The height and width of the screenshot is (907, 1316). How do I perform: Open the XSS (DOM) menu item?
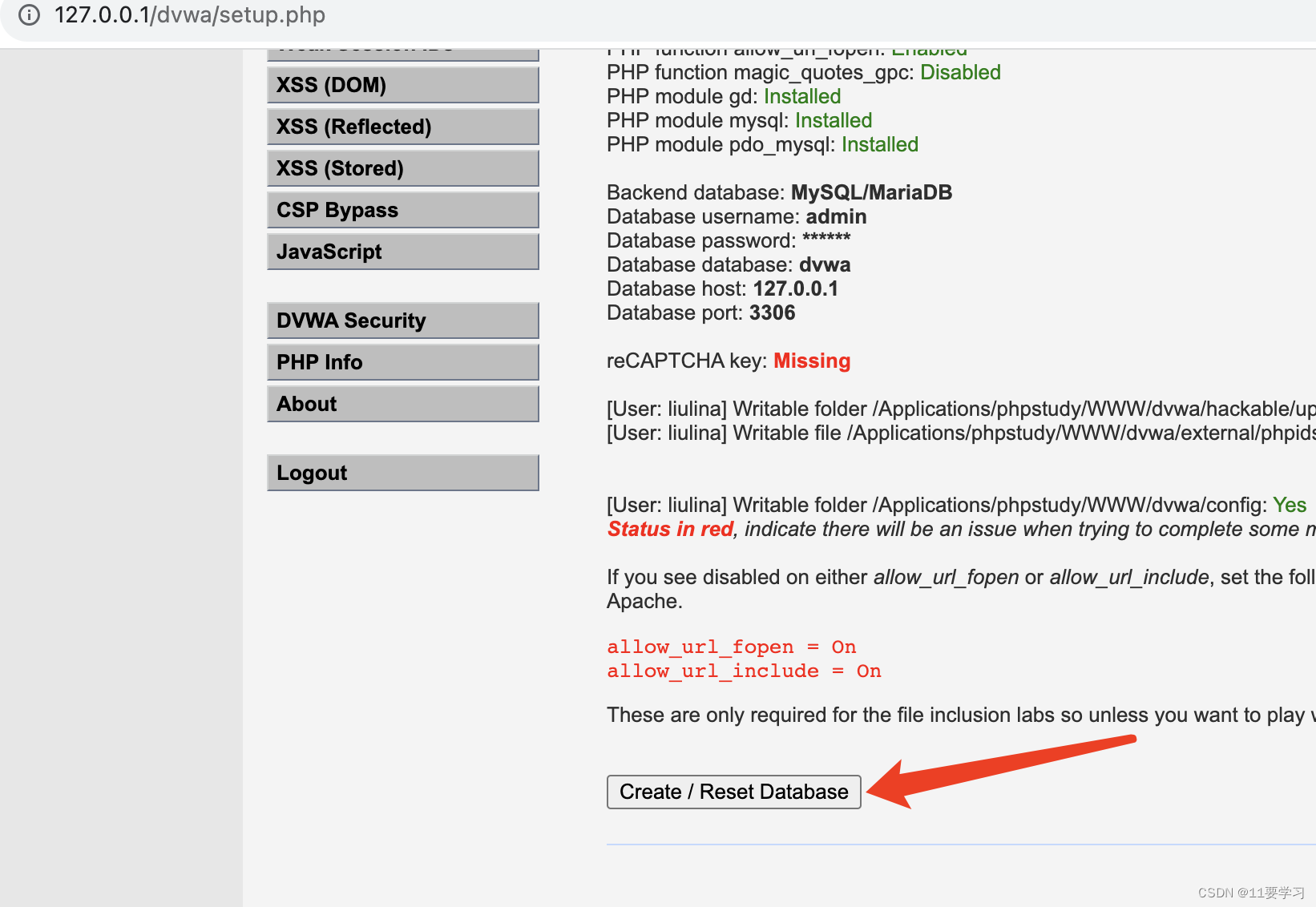click(403, 85)
